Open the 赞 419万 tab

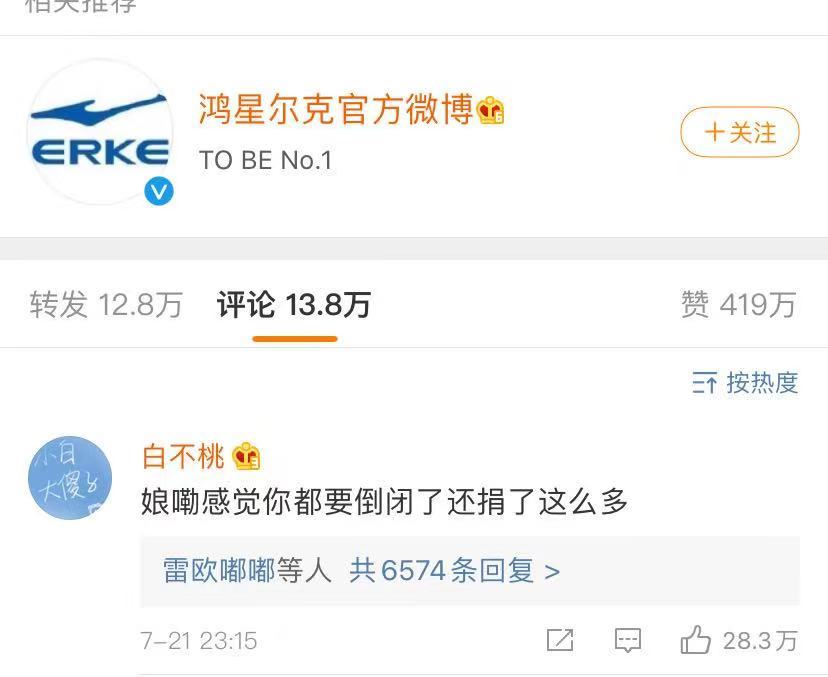pos(738,305)
